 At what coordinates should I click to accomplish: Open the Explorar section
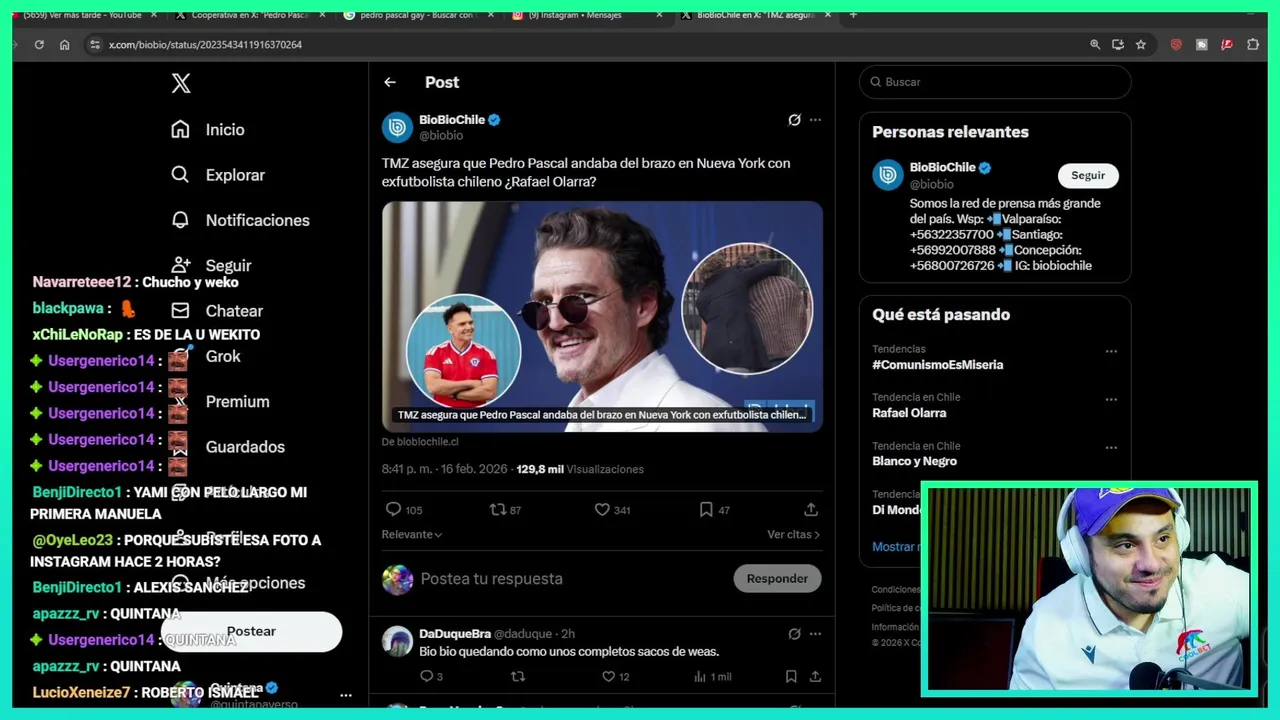pos(218,175)
